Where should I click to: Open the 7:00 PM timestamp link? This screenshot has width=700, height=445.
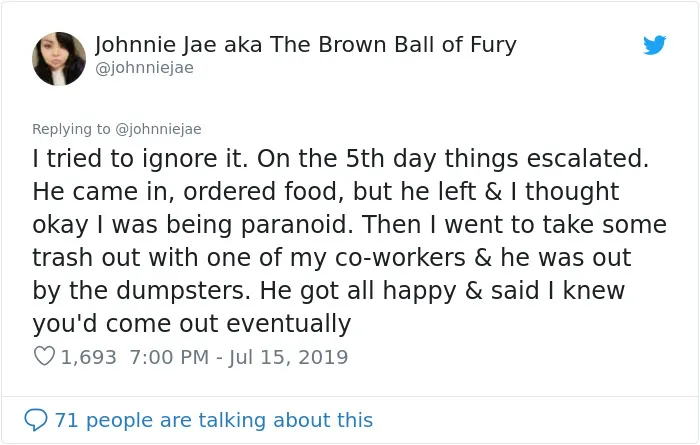coord(170,357)
